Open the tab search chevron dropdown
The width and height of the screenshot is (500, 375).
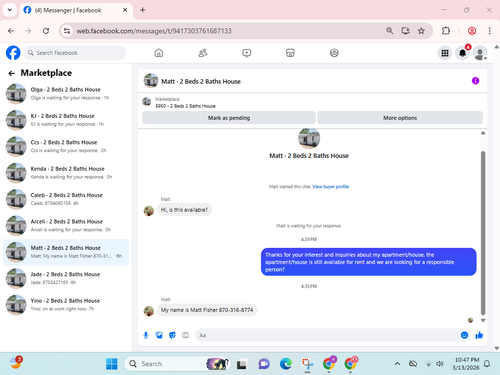[x=10, y=10]
